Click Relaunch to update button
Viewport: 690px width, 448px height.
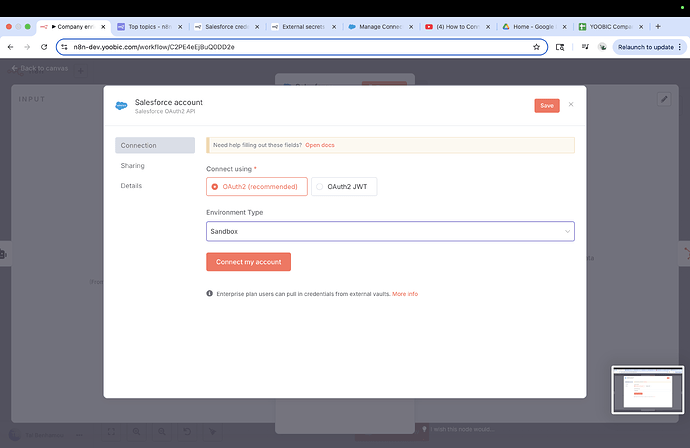[646, 47]
